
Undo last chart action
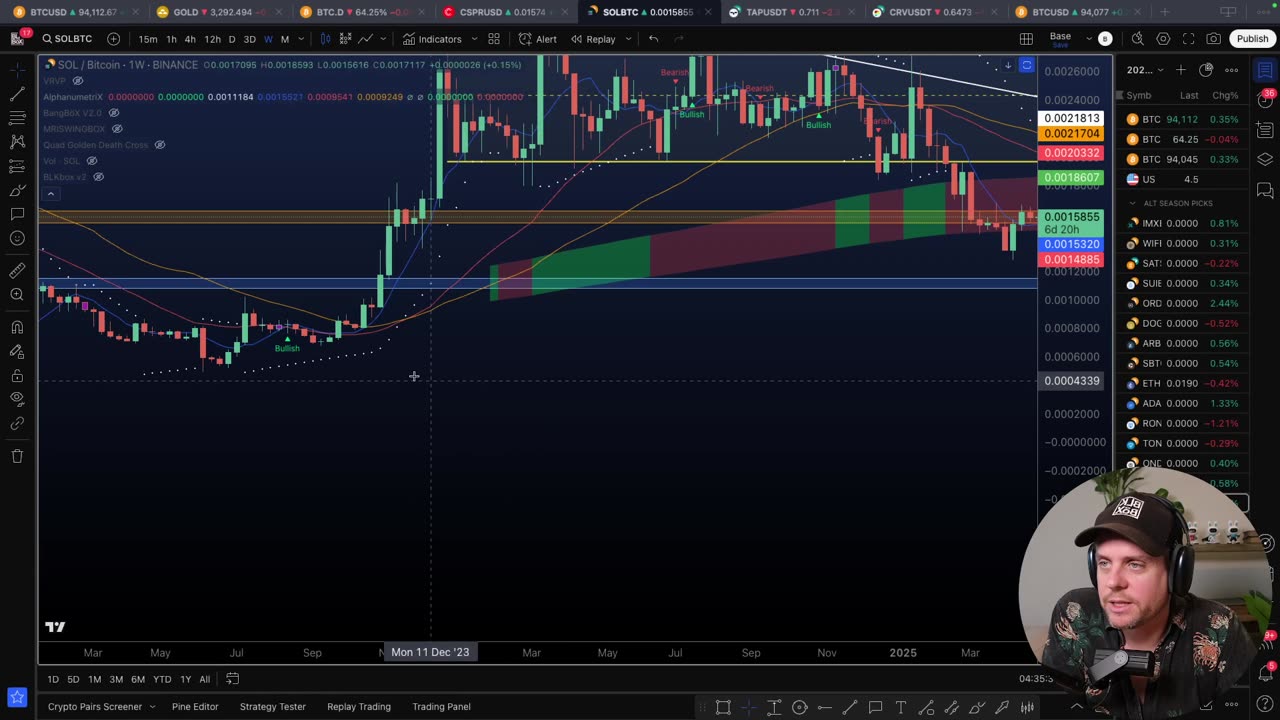tap(653, 39)
